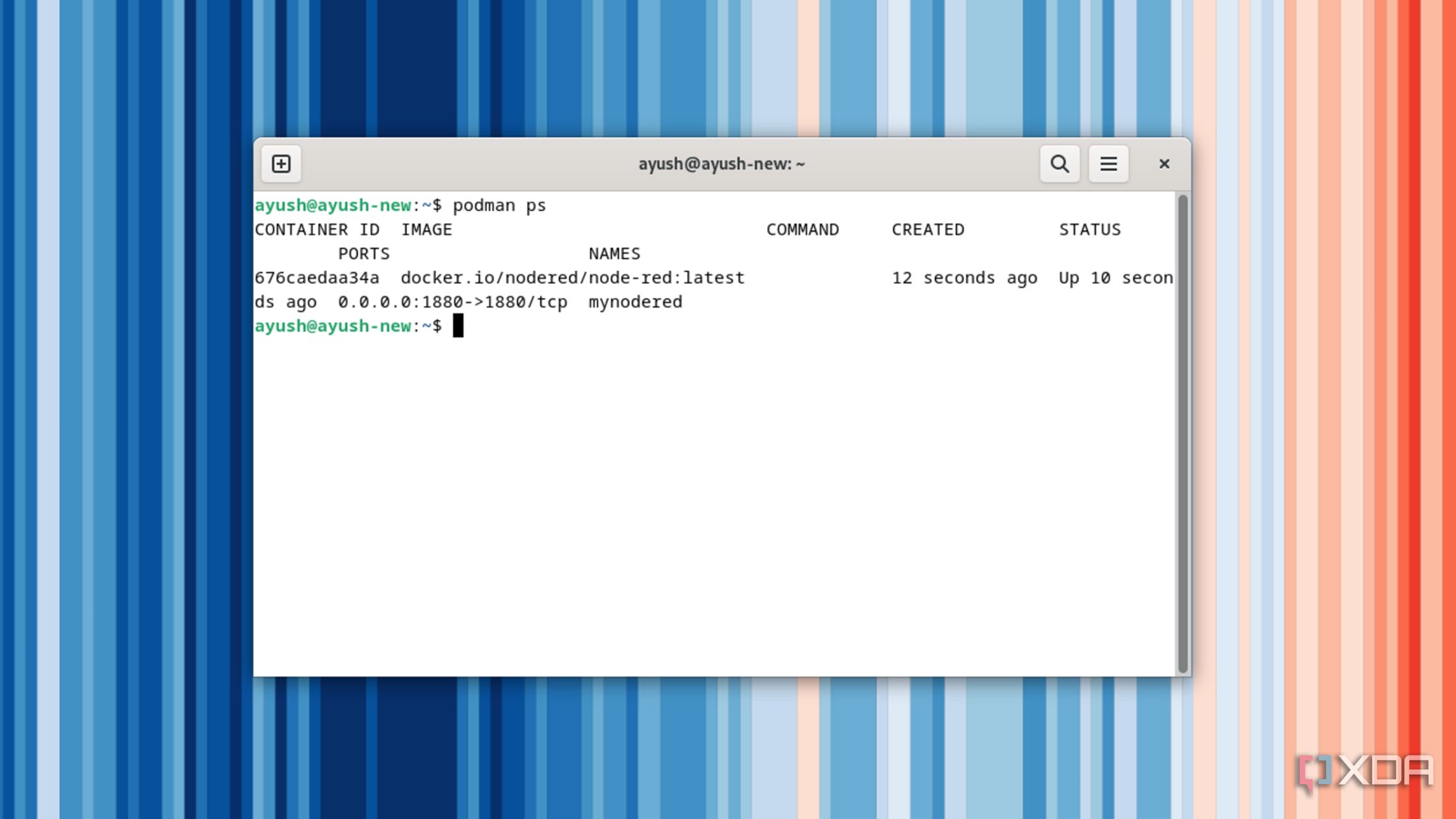Click the docker.io/nodered/node-red:latest image name
This screenshot has width=1456, height=819.
click(572, 278)
